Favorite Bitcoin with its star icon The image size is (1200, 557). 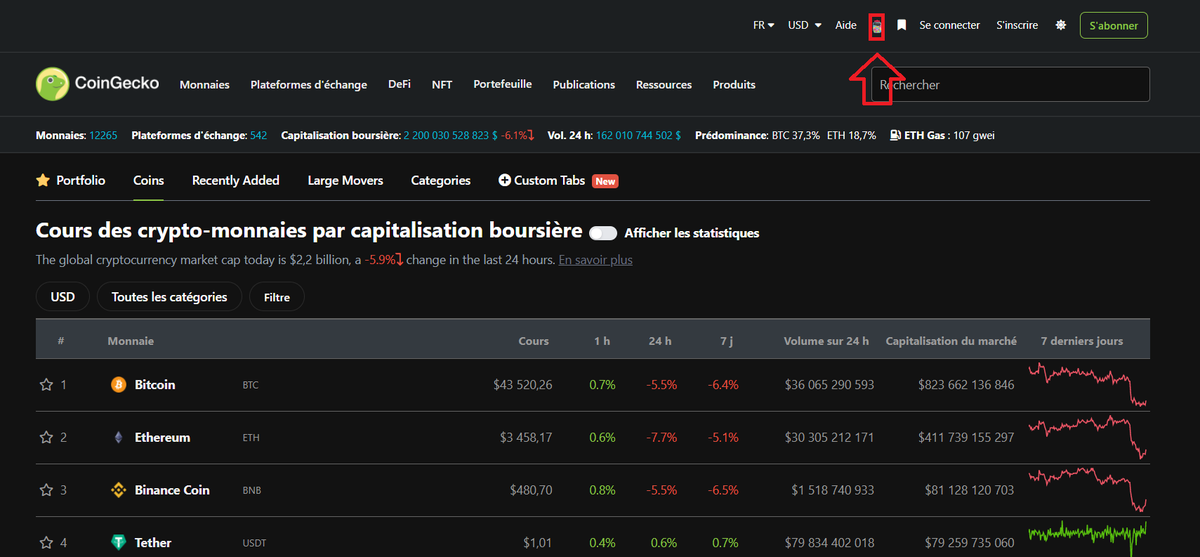[45, 385]
